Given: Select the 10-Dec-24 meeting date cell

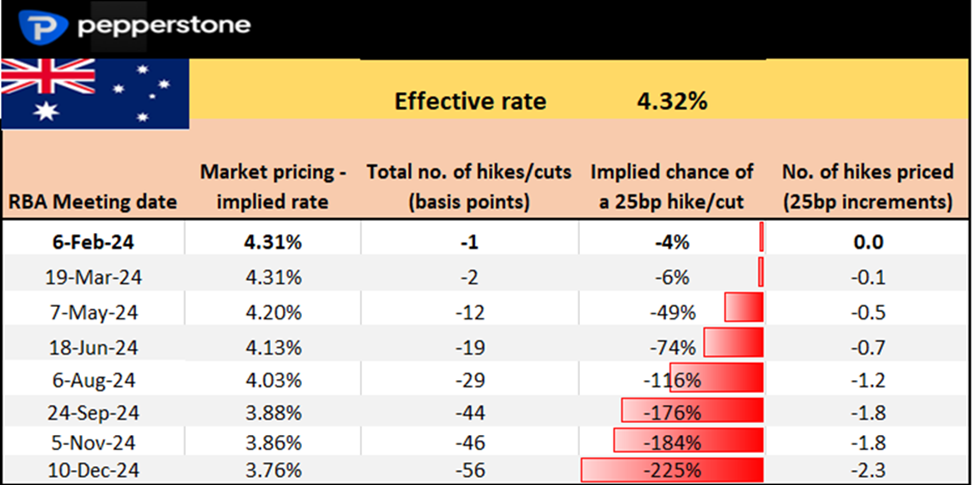Looking at the screenshot, I should click(94, 469).
